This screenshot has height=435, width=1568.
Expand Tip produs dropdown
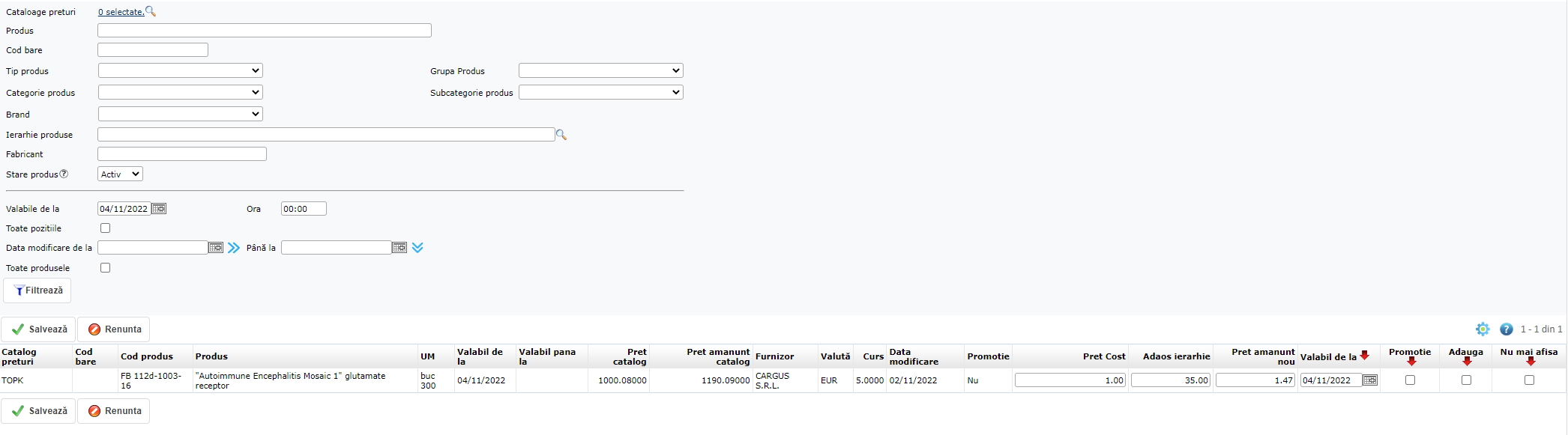point(181,71)
